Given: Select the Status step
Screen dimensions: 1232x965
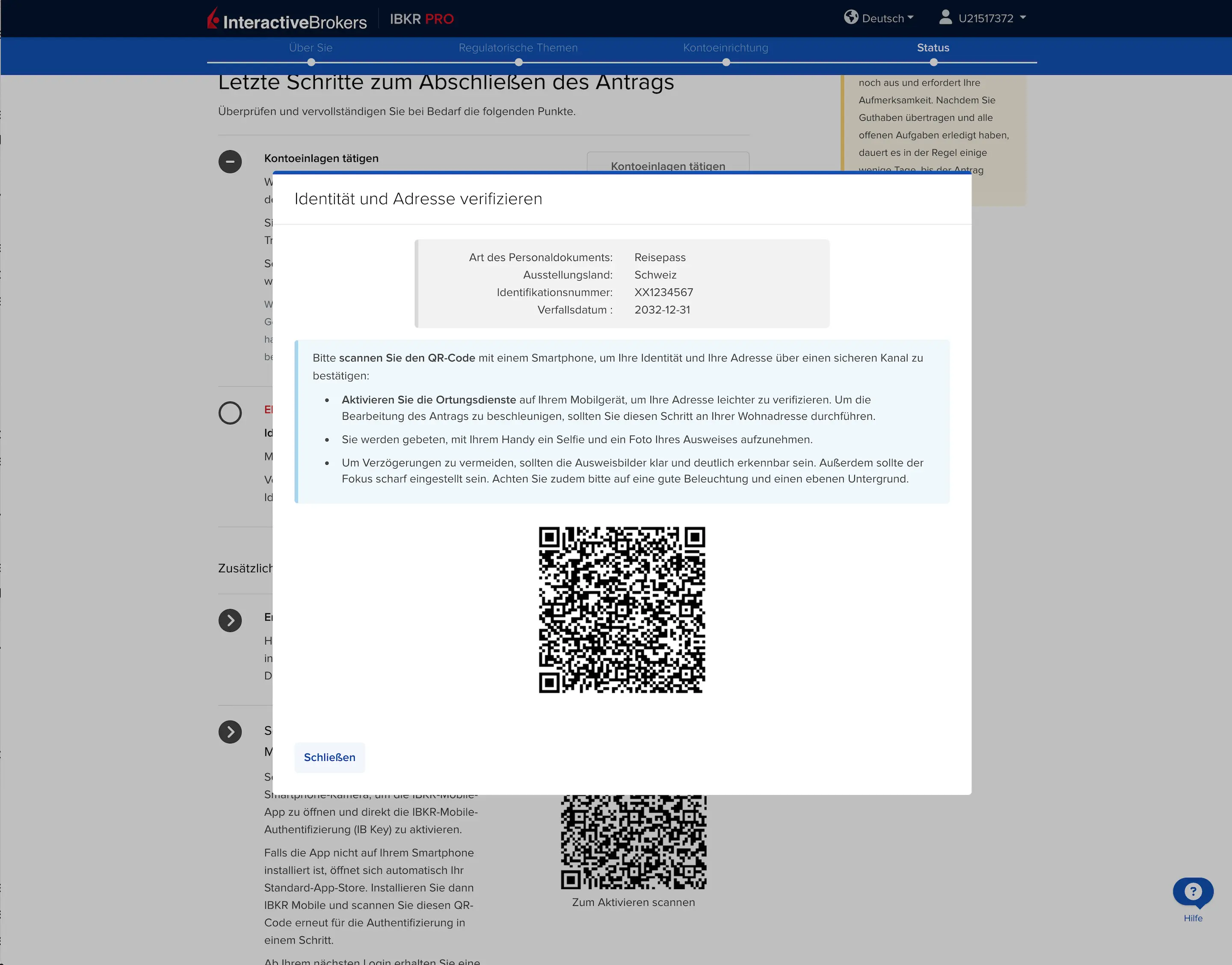Looking at the screenshot, I should pos(933,48).
